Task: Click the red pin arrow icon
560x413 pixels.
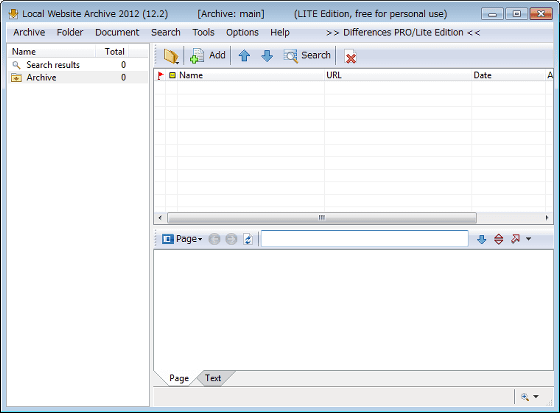Action: click(515, 239)
